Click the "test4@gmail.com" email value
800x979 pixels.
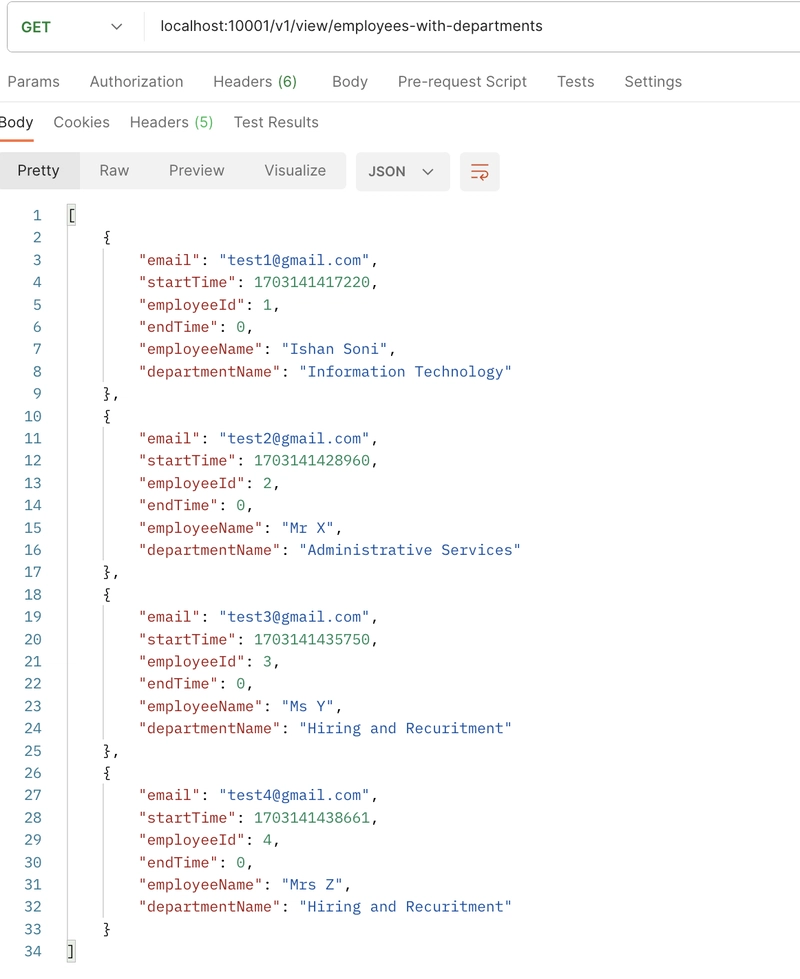(294, 795)
